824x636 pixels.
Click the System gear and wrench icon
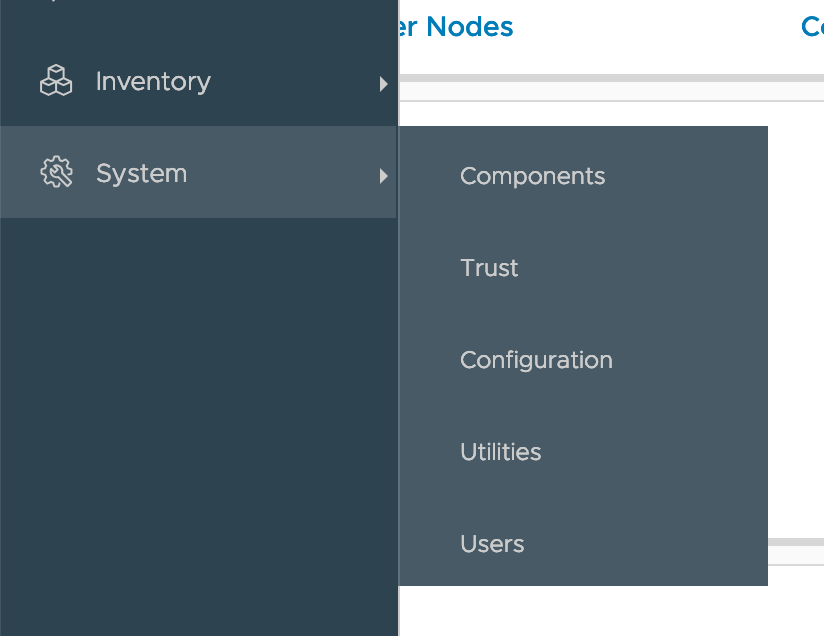point(56,173)
